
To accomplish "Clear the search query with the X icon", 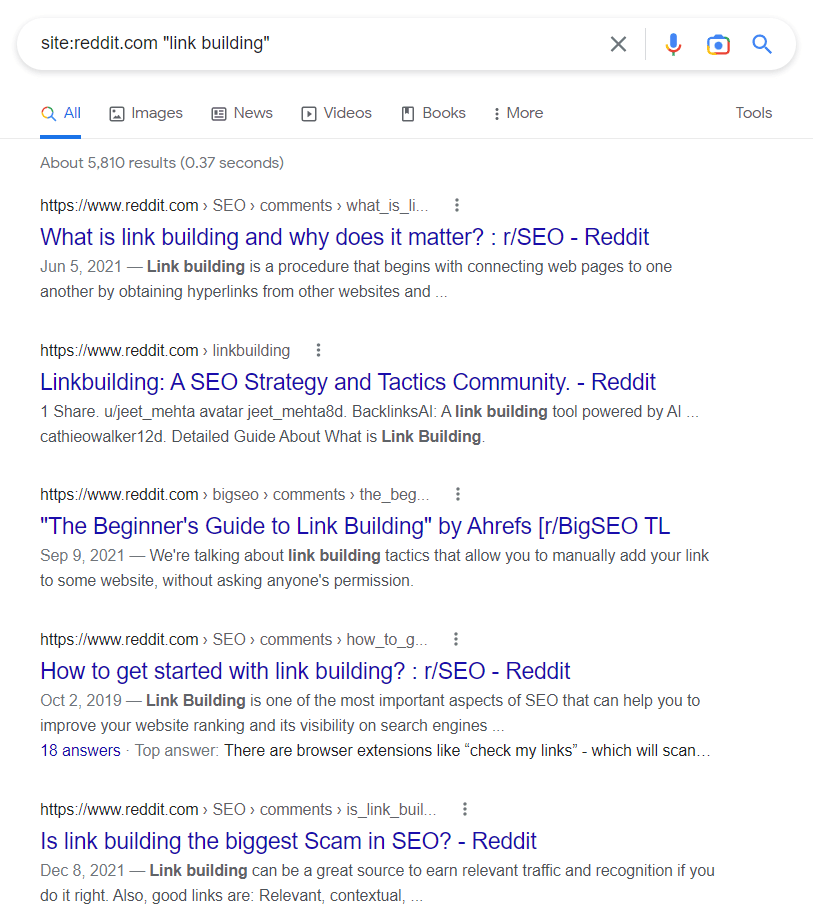I will tap(618, 44).
